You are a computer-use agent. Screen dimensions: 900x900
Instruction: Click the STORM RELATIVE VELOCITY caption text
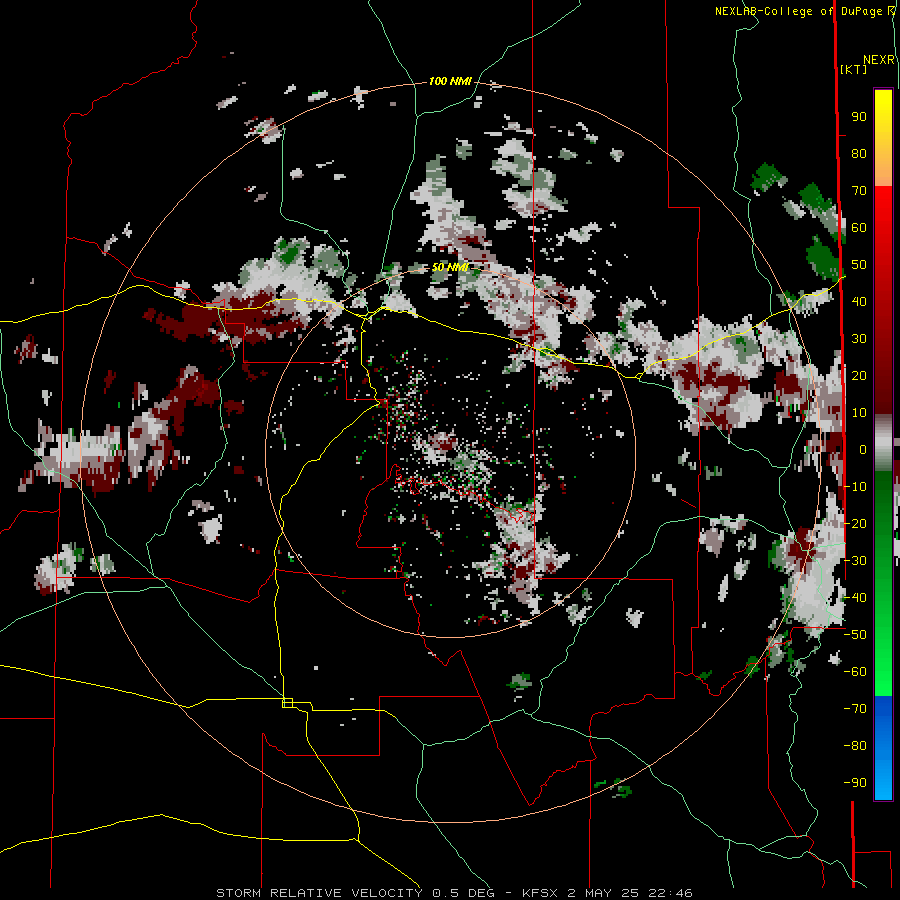click(319, 893)
